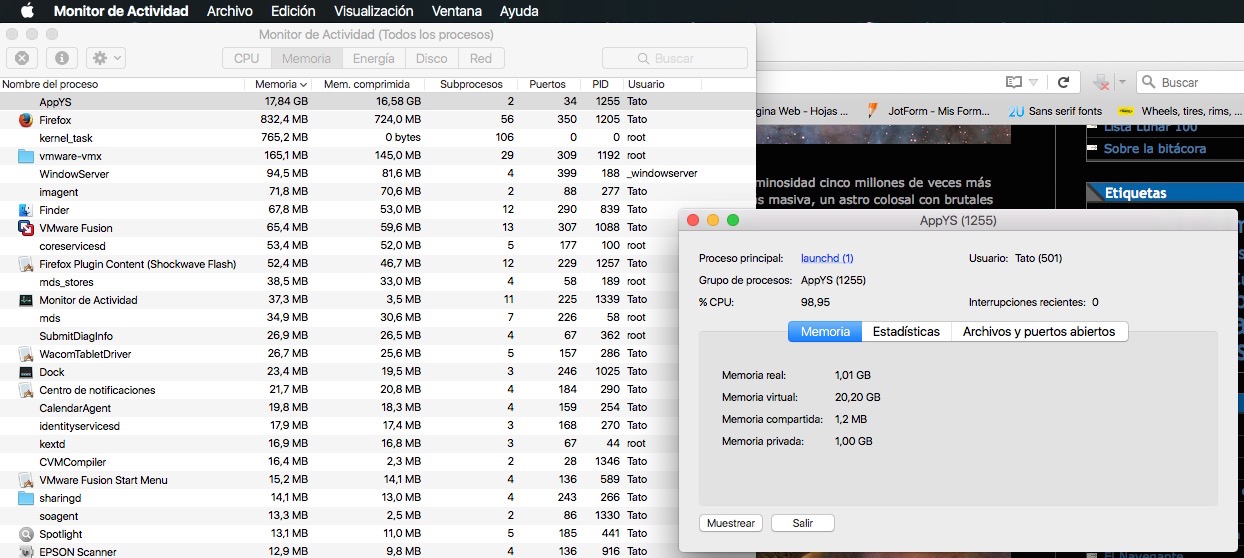
Task: Open the Sans serif fonts bookmark
Action: pyautogui.click(x=1055, y=111)
